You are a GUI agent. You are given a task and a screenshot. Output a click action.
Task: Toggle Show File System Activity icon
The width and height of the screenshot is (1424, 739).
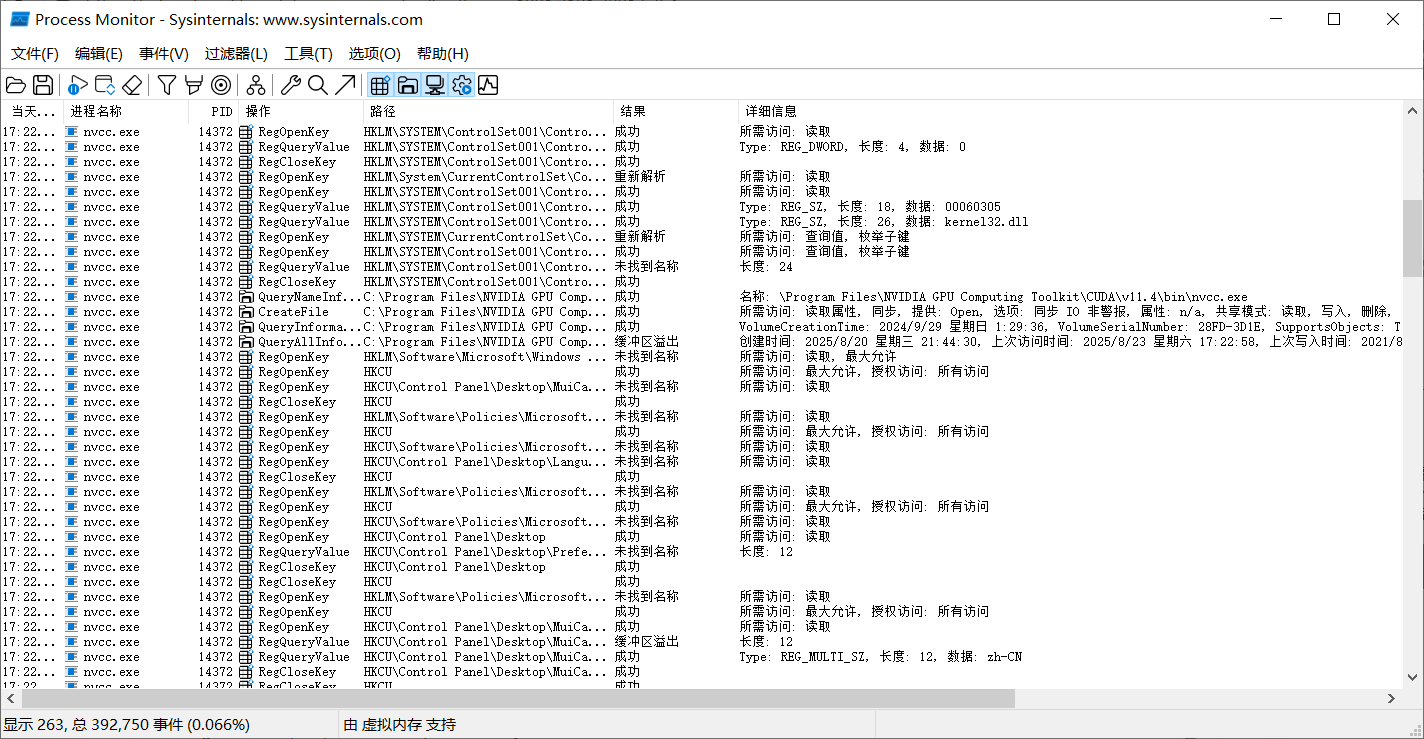pyautogui.click(x=407, y=85)
